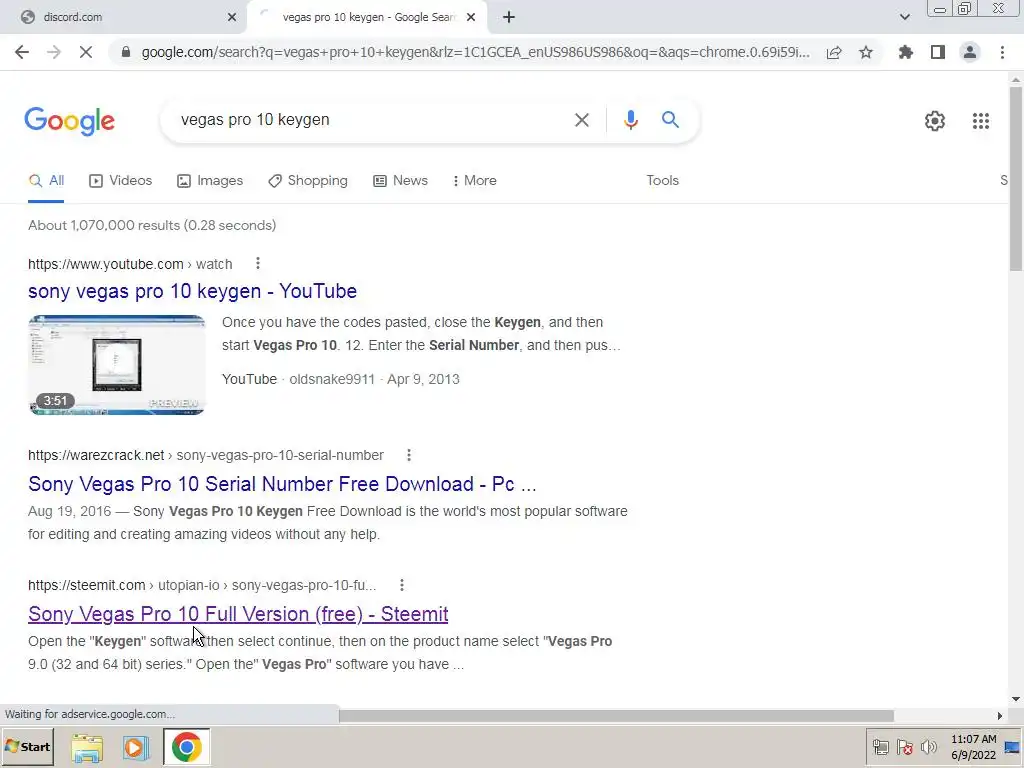Open Sony Vegas Pro 10 Full Version Steemit link
This screenshot has width=1024, height=768.
click(238, 614)
